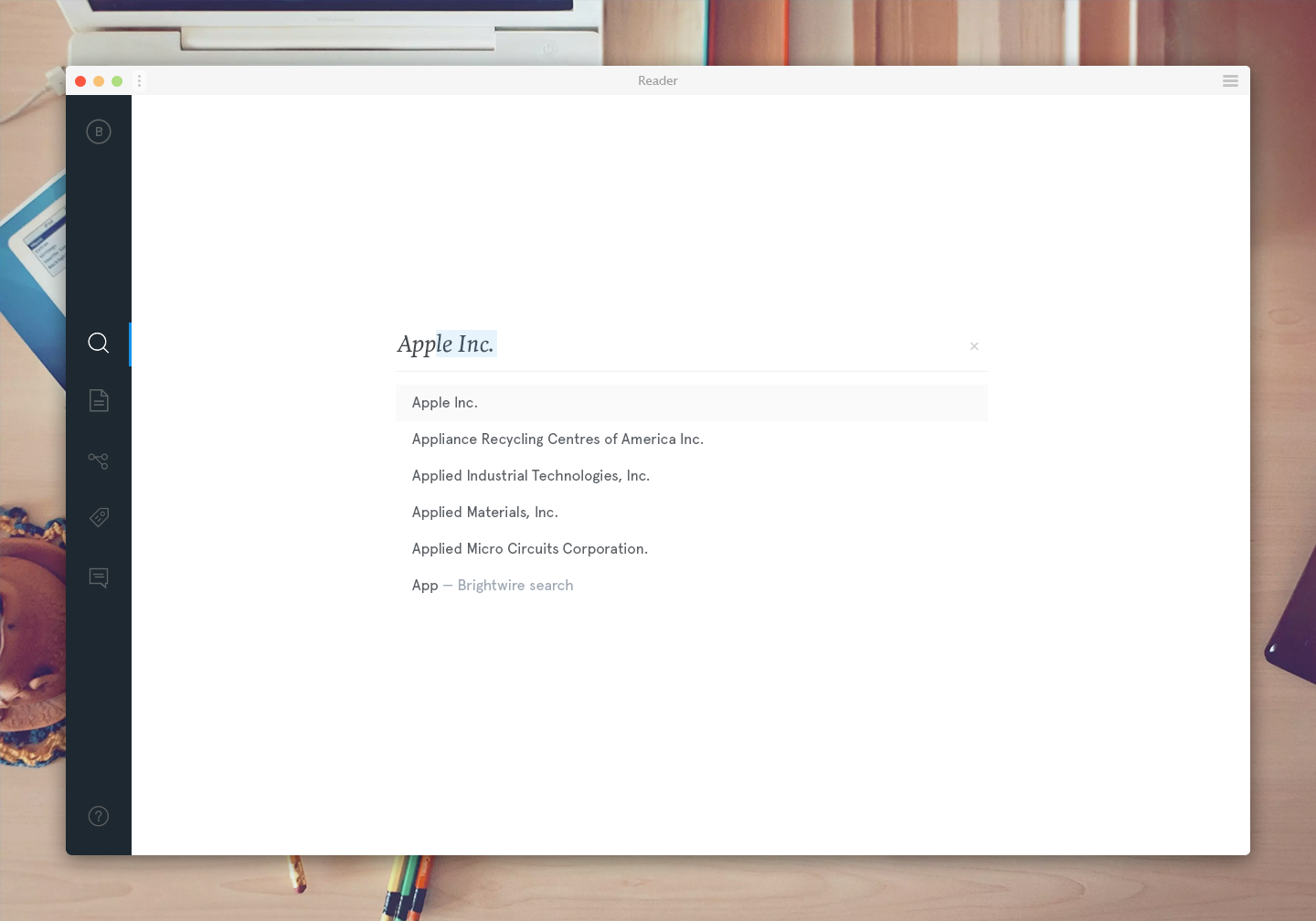Click the vertical dots title bar icon

[x=139, y=81]
